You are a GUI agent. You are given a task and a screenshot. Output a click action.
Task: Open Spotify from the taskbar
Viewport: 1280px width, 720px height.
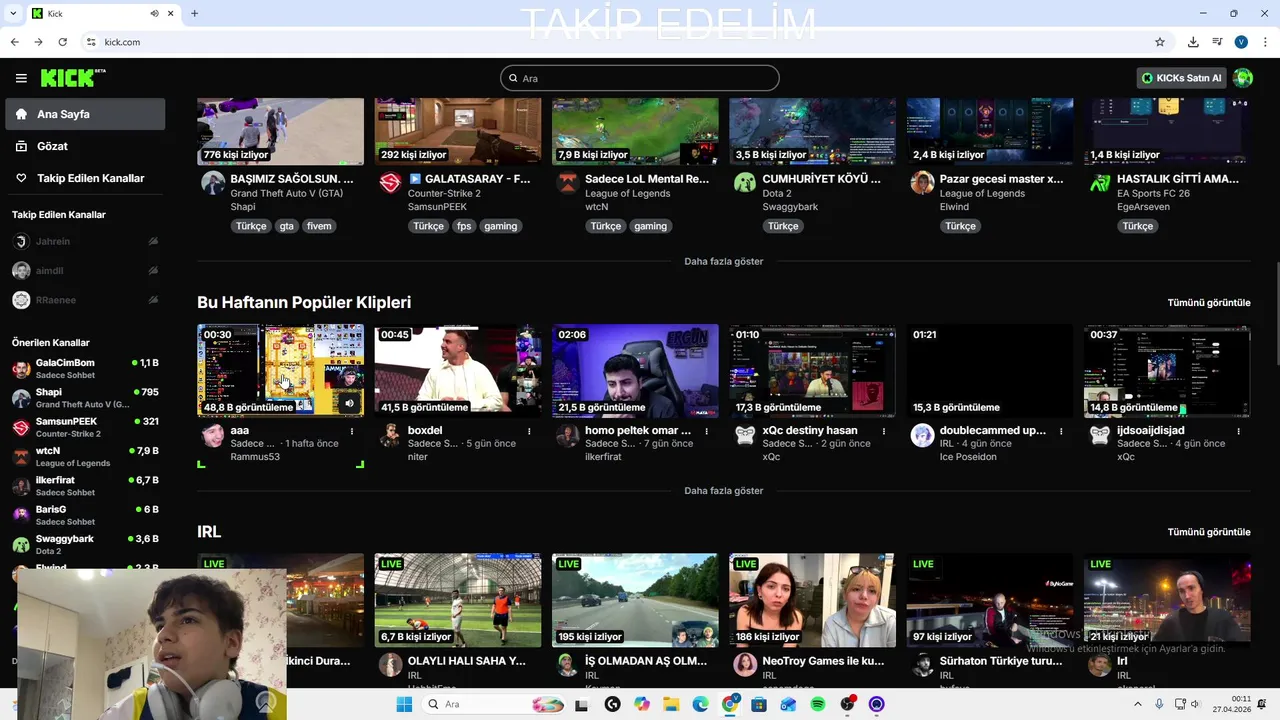[x=818, y=704]
